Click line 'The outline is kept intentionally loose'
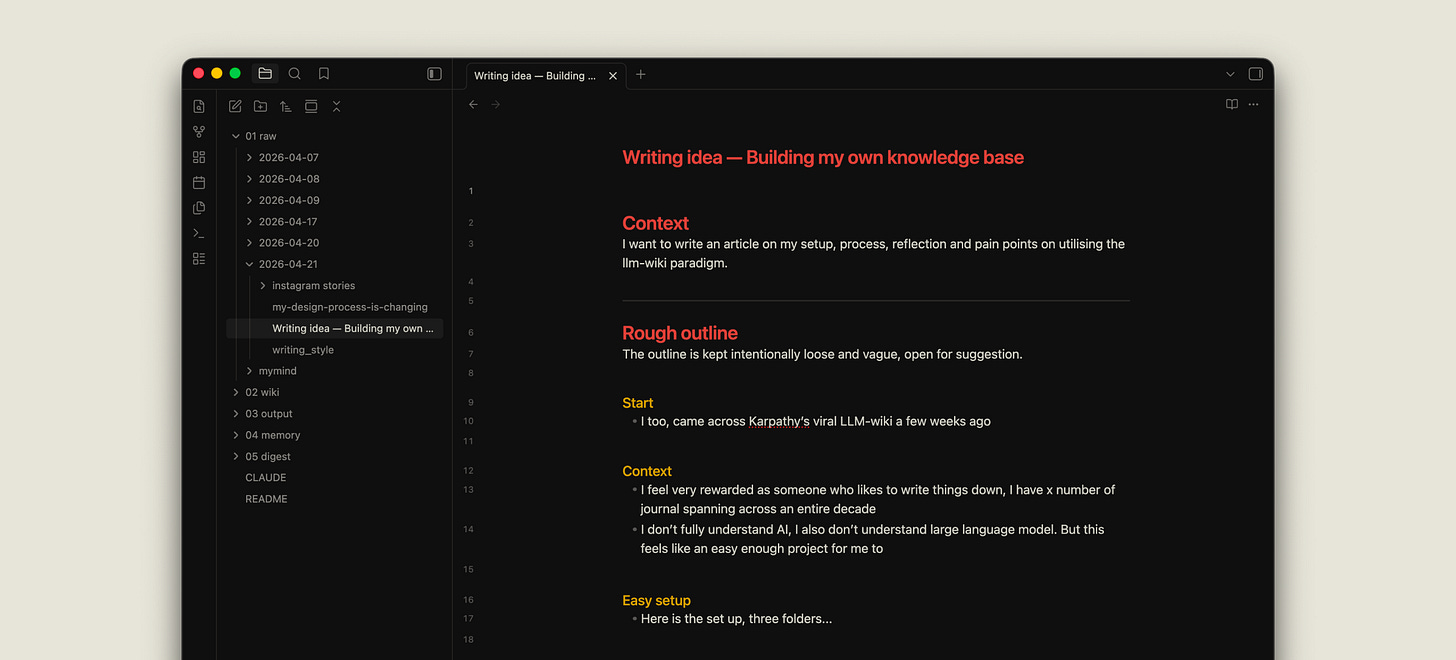The image size is (1456, 660). [822, 354]
